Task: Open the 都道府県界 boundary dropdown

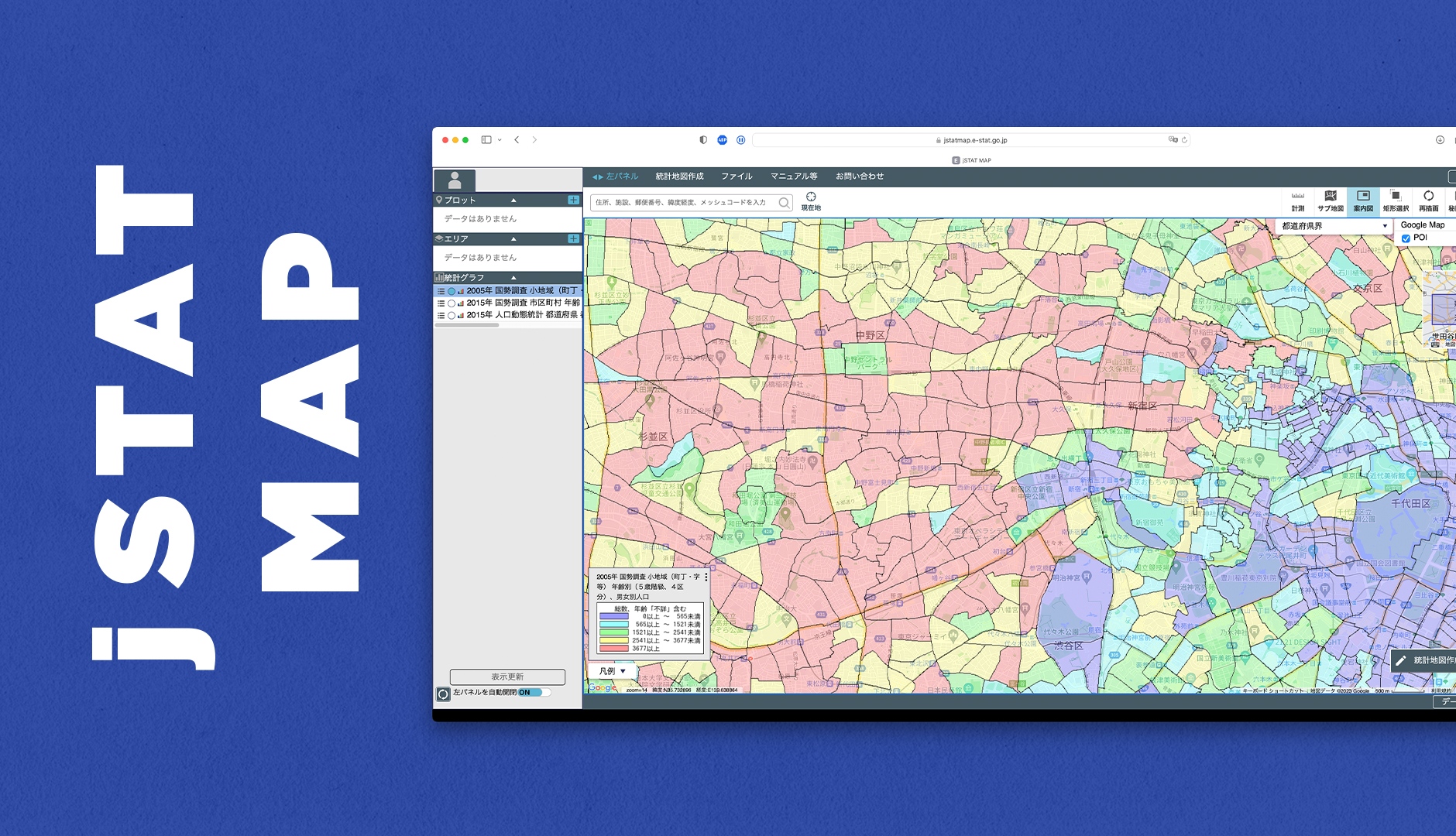Action: point(1334,226)
